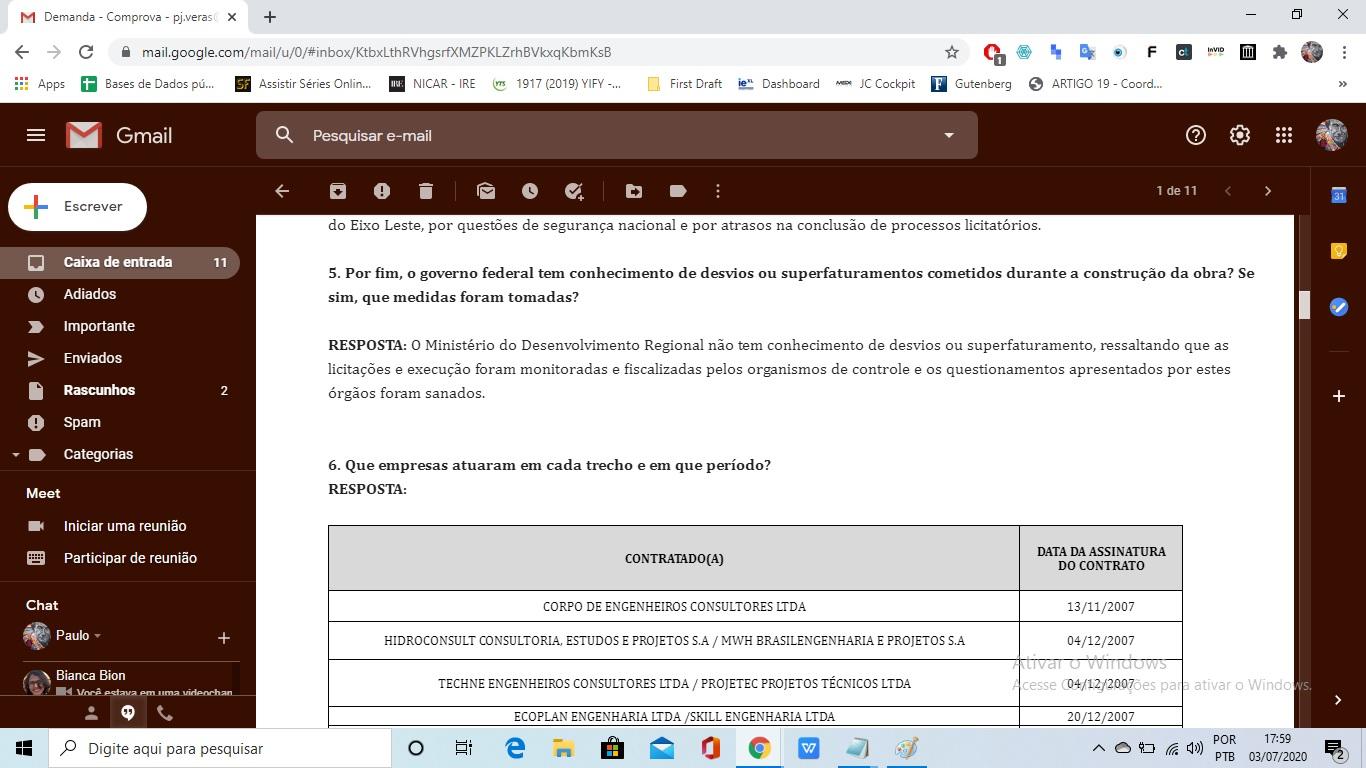This screenshot has height=768, width=1366.
Task: Open Contacts tab in chat panel
Action: (x=91, y=713)
